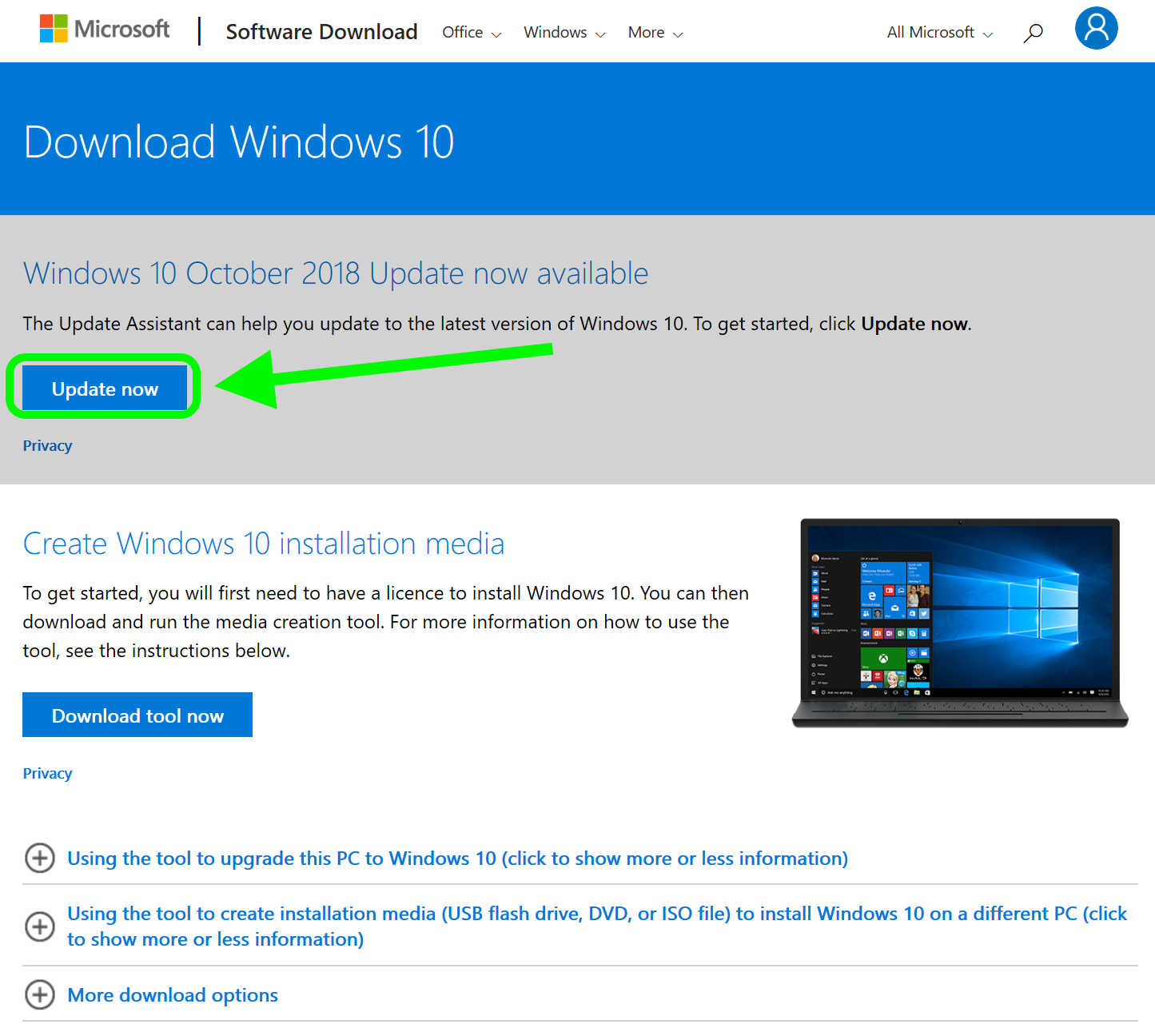Open the account profile avatar
1155x1036 pixels.
pos(1096,29)
